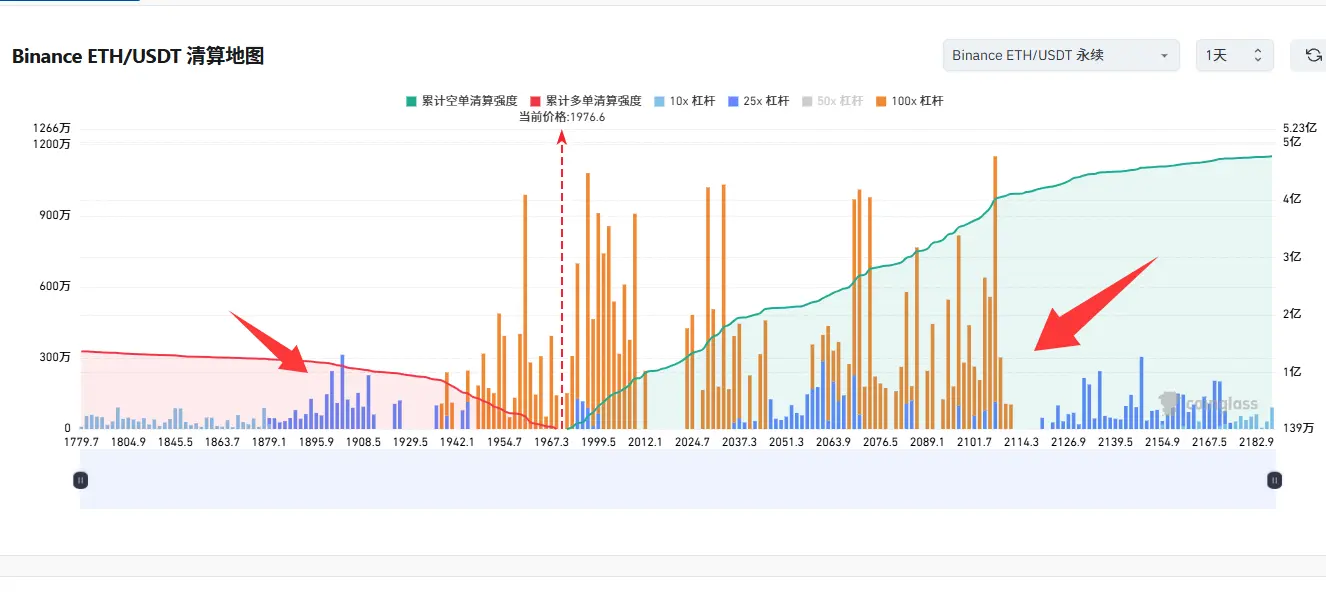Click x-axis label 2051.3
Image resolution: width=1326 pixels, height=601 pixels.
pos(786,442)
